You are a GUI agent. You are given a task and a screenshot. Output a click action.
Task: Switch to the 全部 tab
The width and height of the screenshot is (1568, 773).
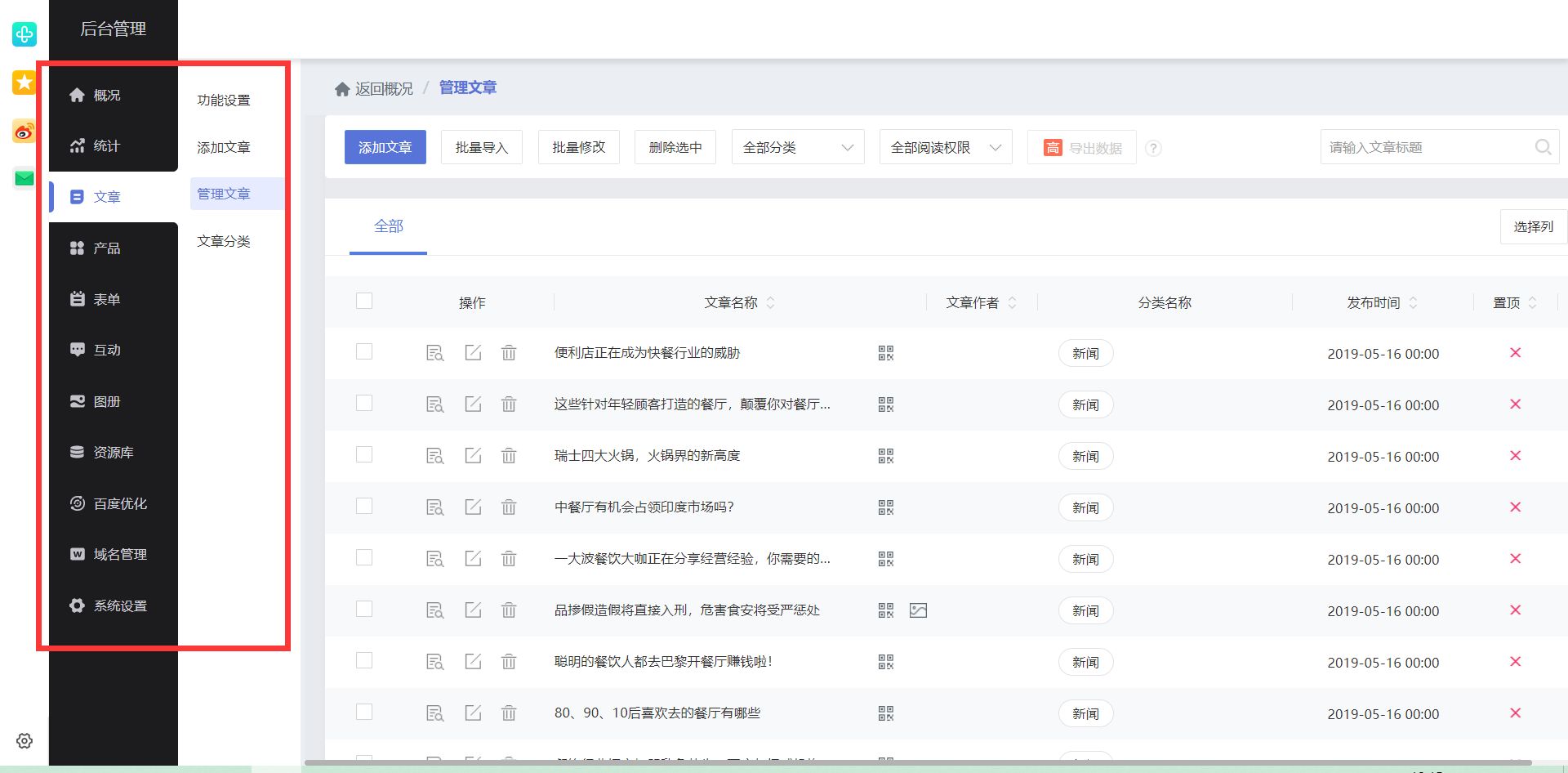coord(388,226)
